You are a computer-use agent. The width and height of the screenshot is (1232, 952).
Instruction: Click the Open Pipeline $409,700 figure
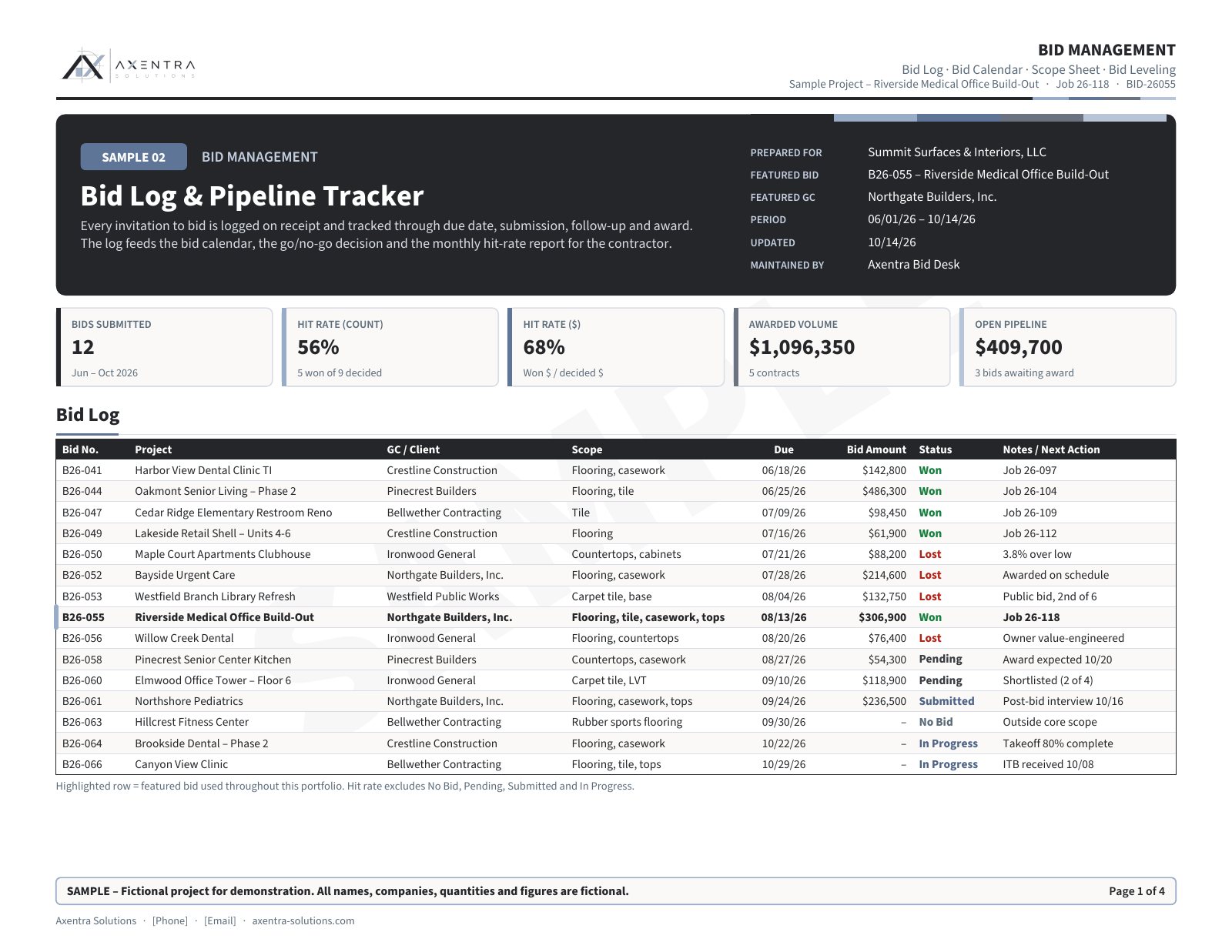click(1019, 347)
